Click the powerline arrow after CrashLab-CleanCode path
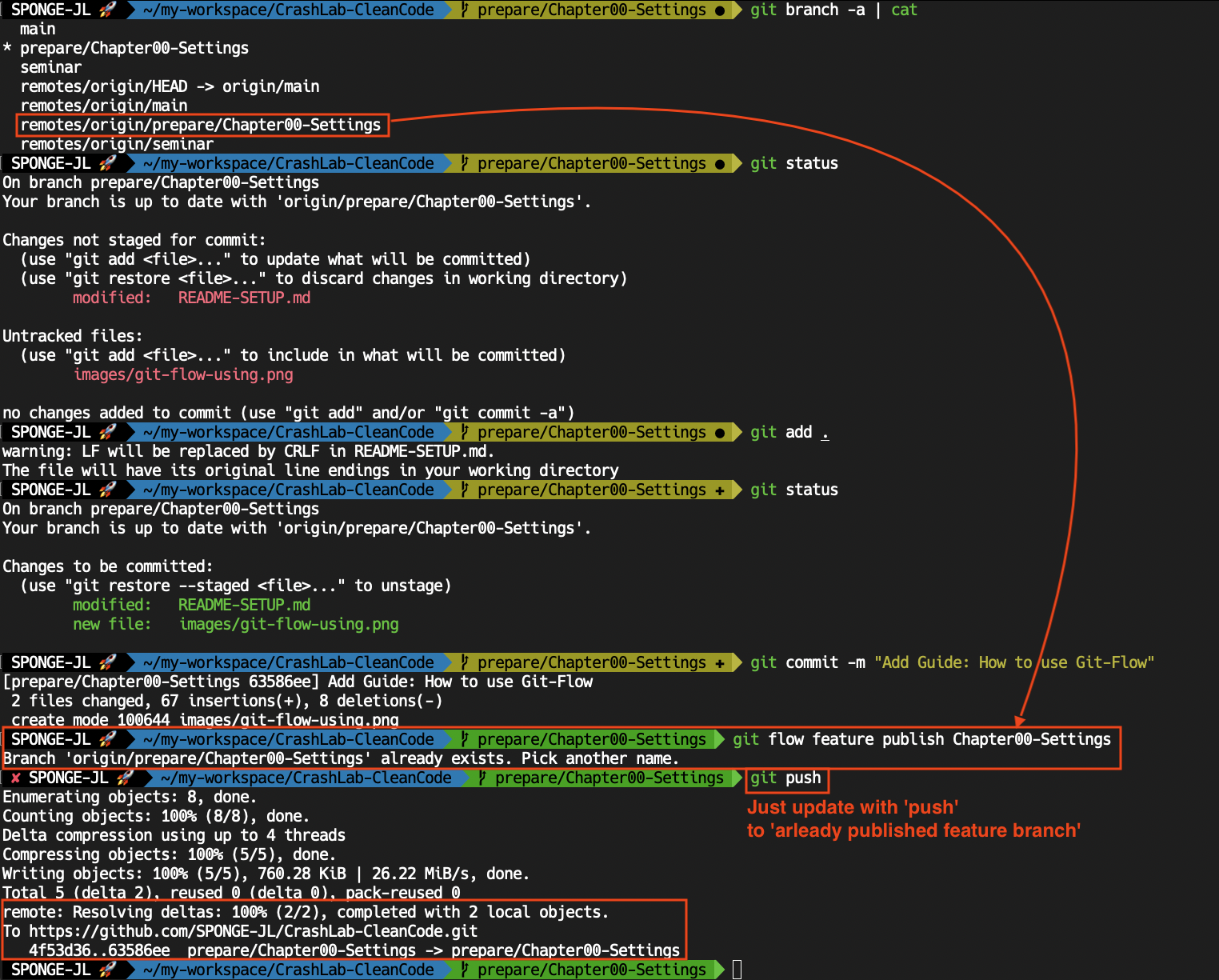 [x=448, y=10]
